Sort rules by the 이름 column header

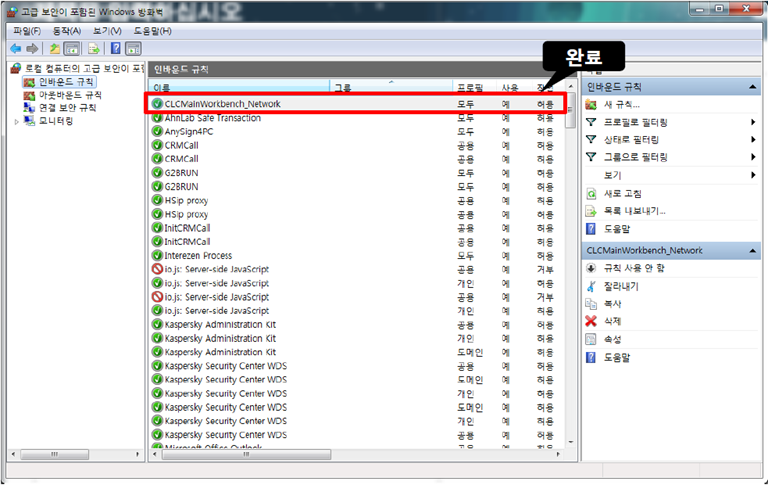click(240, 87)
